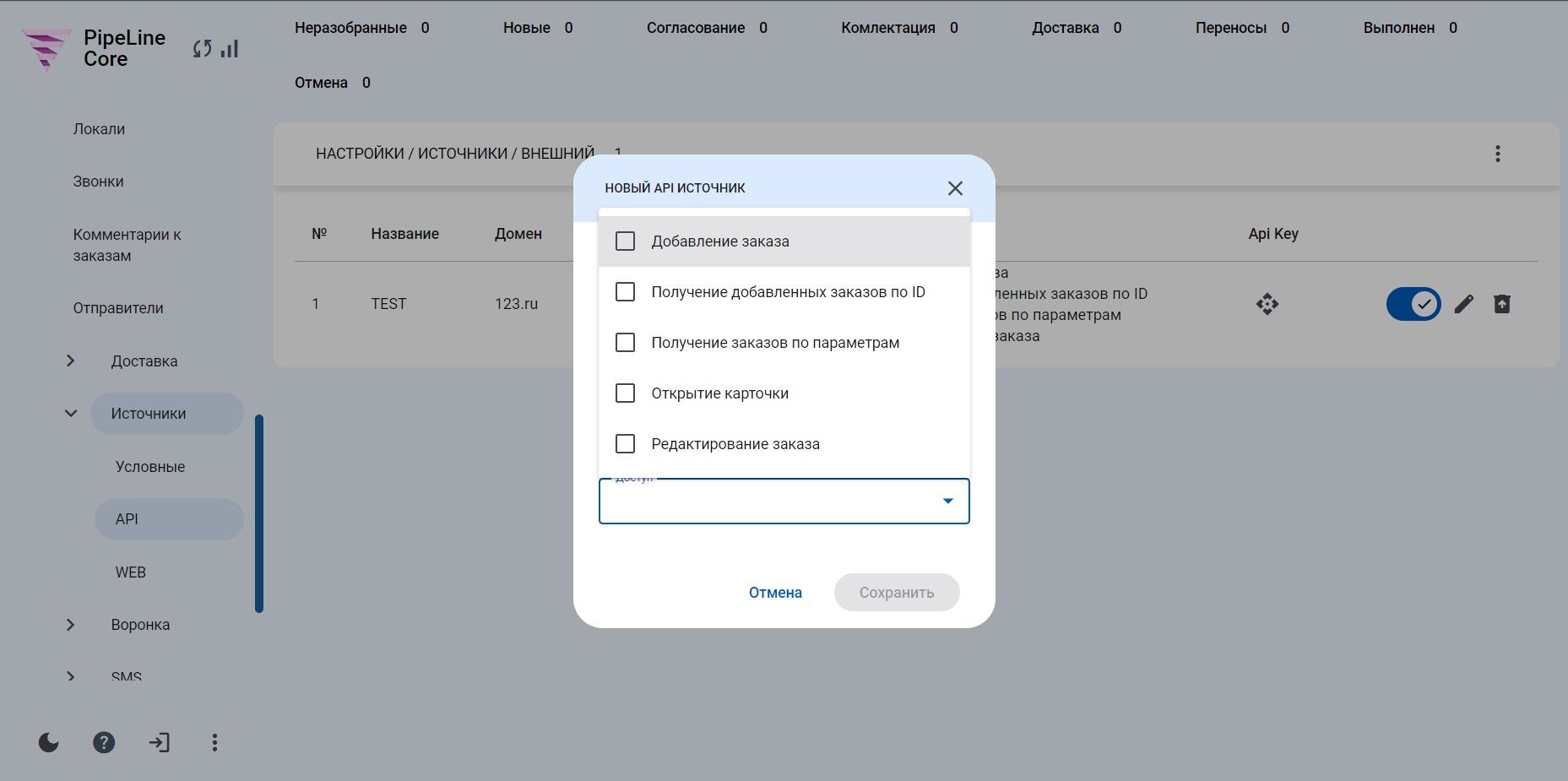This screenshot has width=1568, height=781.
Task: Select the API sources subitem
Action: click(169, 519)
